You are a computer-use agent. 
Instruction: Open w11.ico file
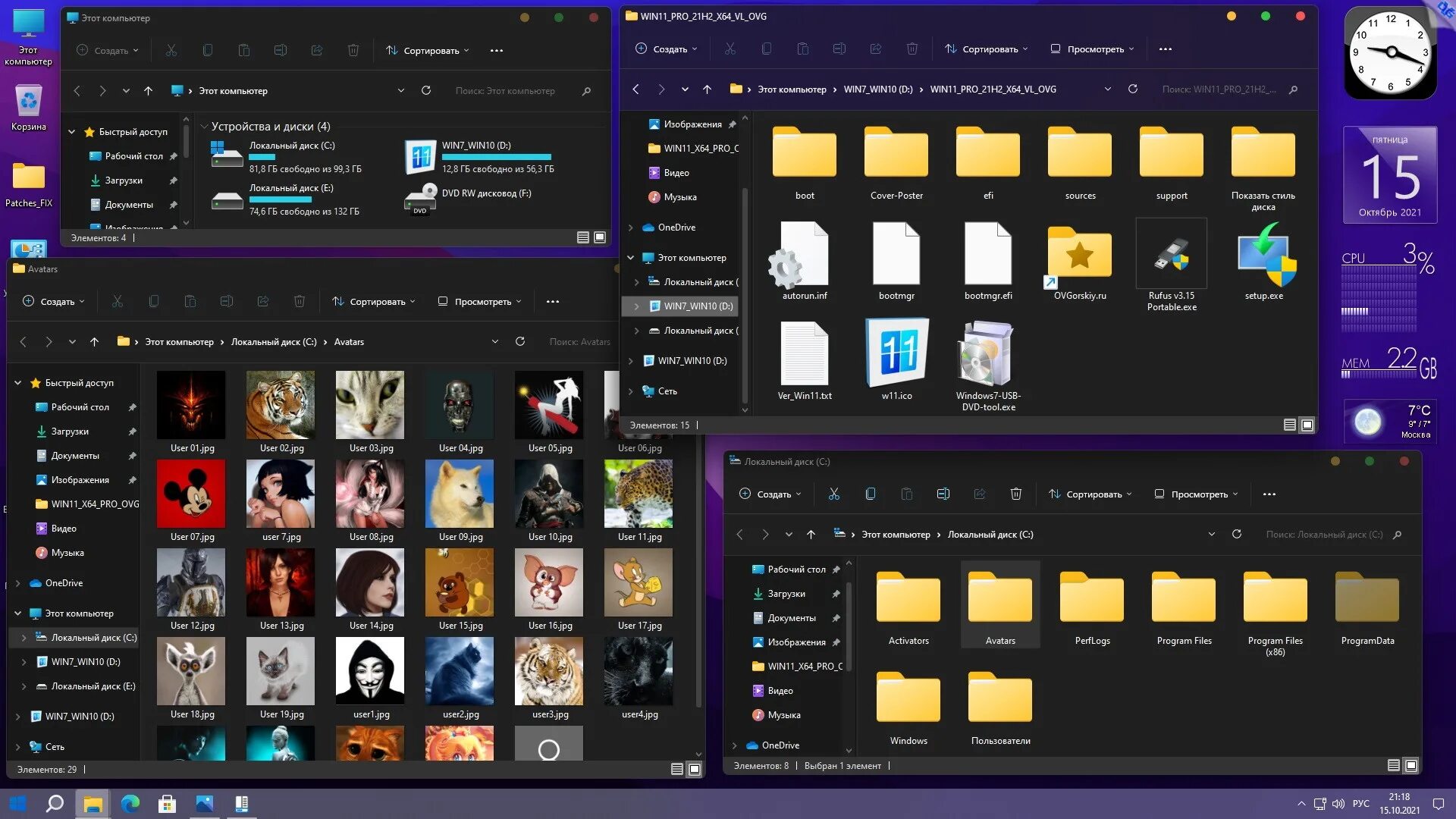(897, 360)
